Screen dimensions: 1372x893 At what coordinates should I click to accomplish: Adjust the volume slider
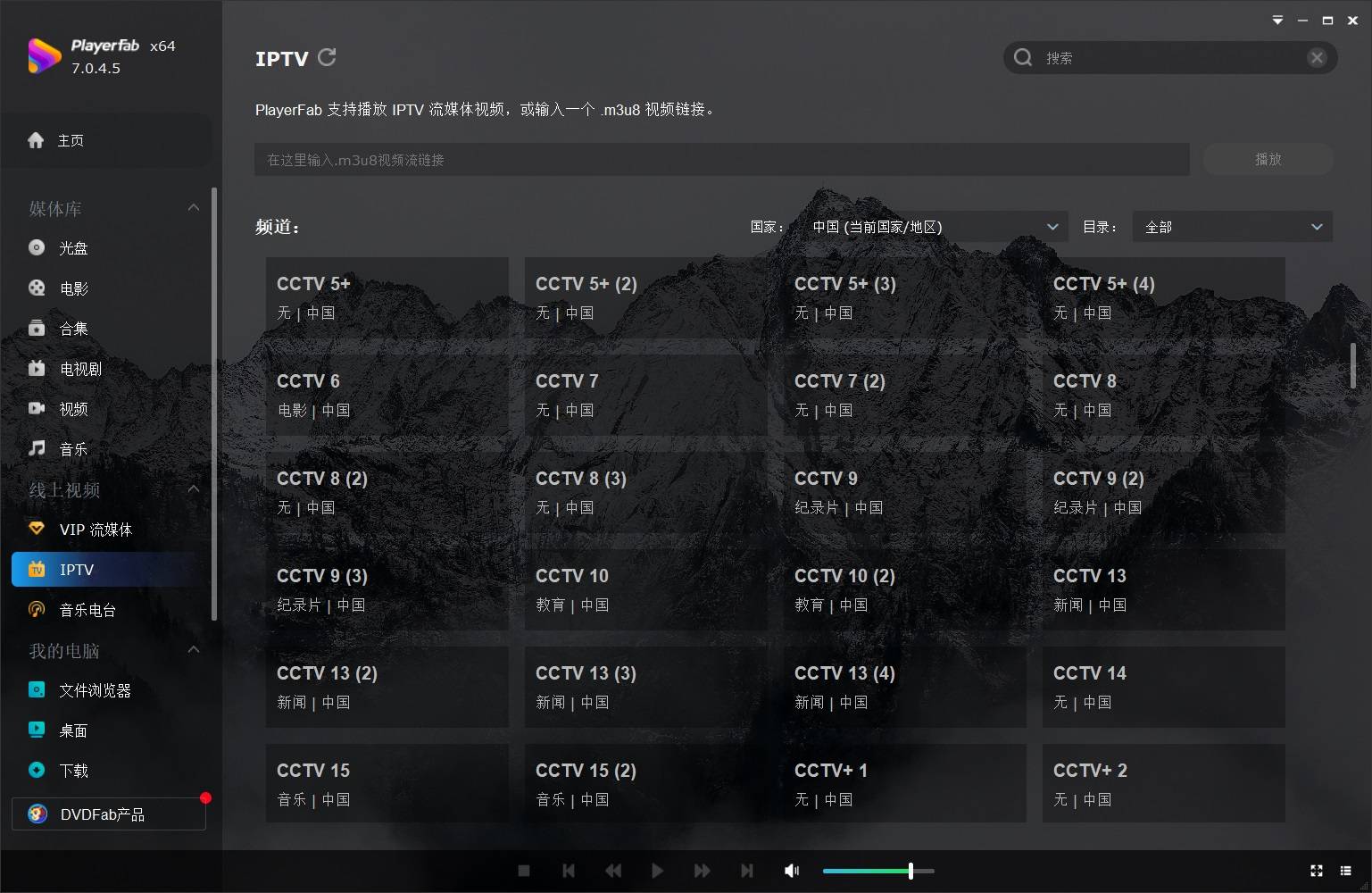tap(878, 871)
